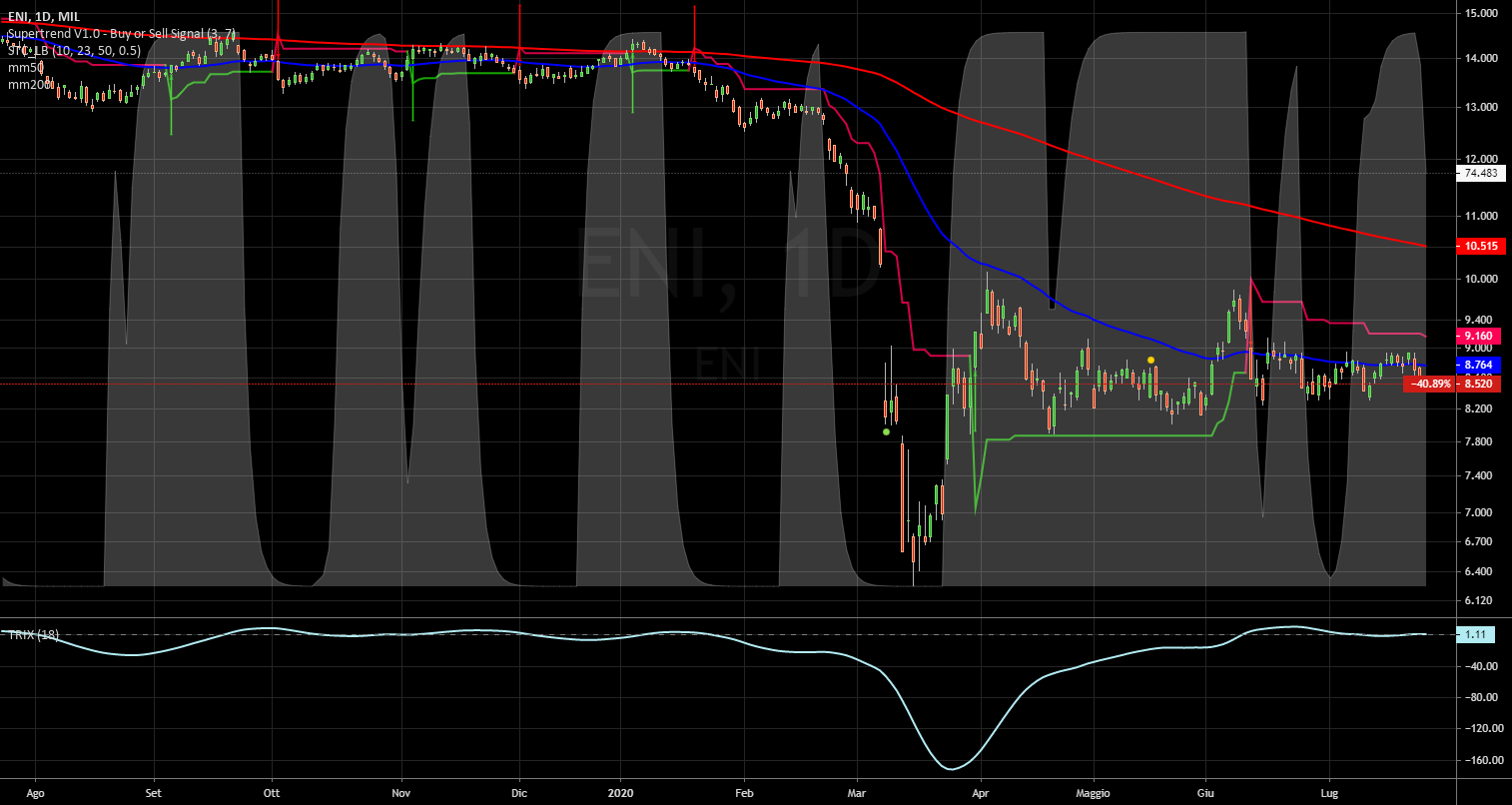Click the Giu label on time axis

pos(1204,793)
